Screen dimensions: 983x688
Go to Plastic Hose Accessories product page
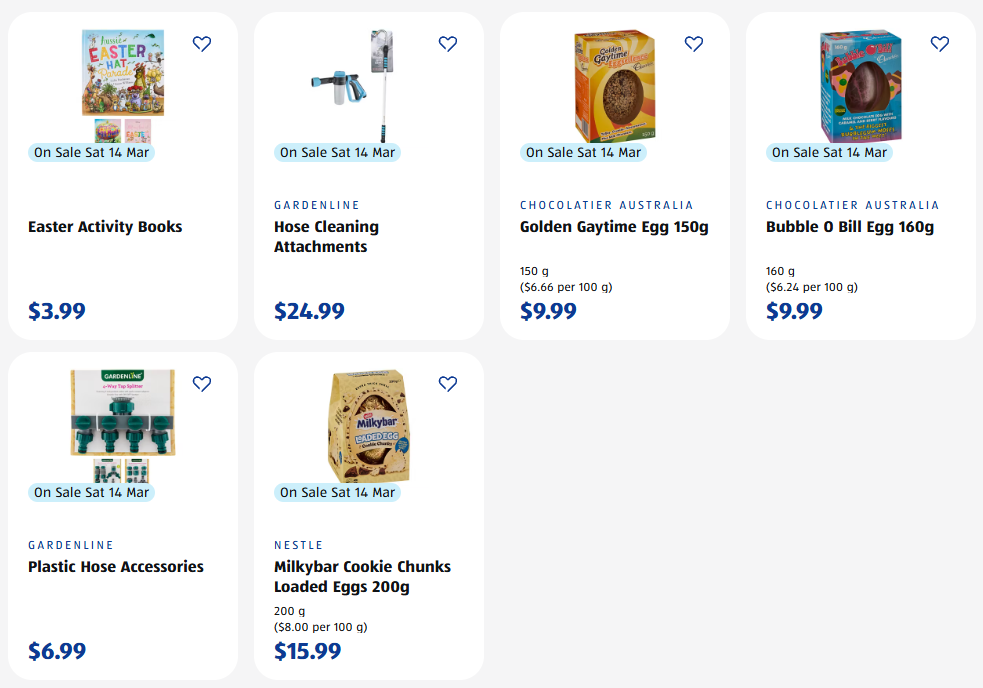(x=116, y=567)
